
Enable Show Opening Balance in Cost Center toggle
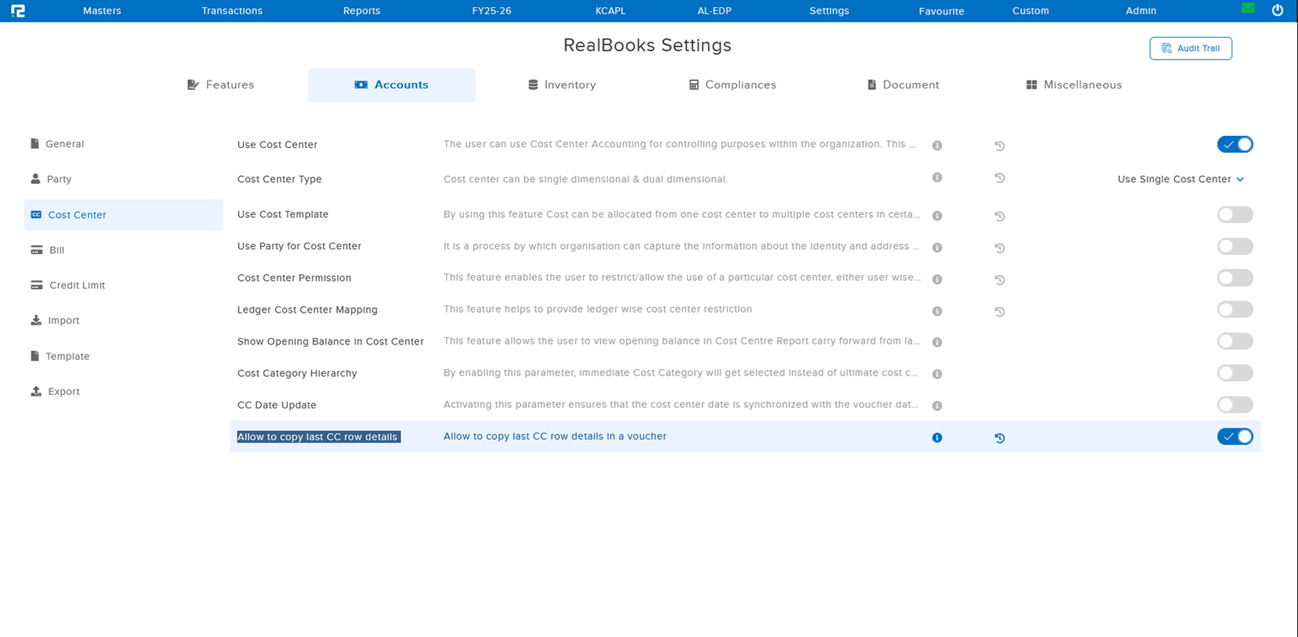1235,341
